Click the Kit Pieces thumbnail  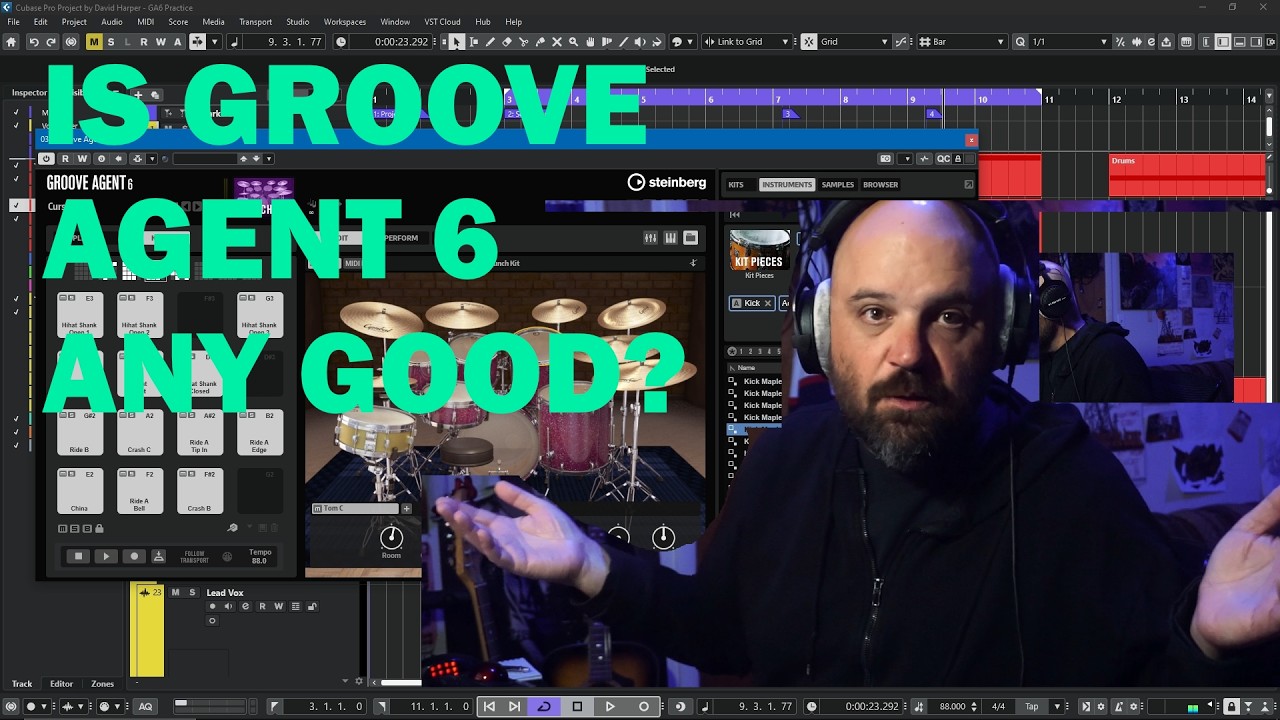click(x=760, y=250)
